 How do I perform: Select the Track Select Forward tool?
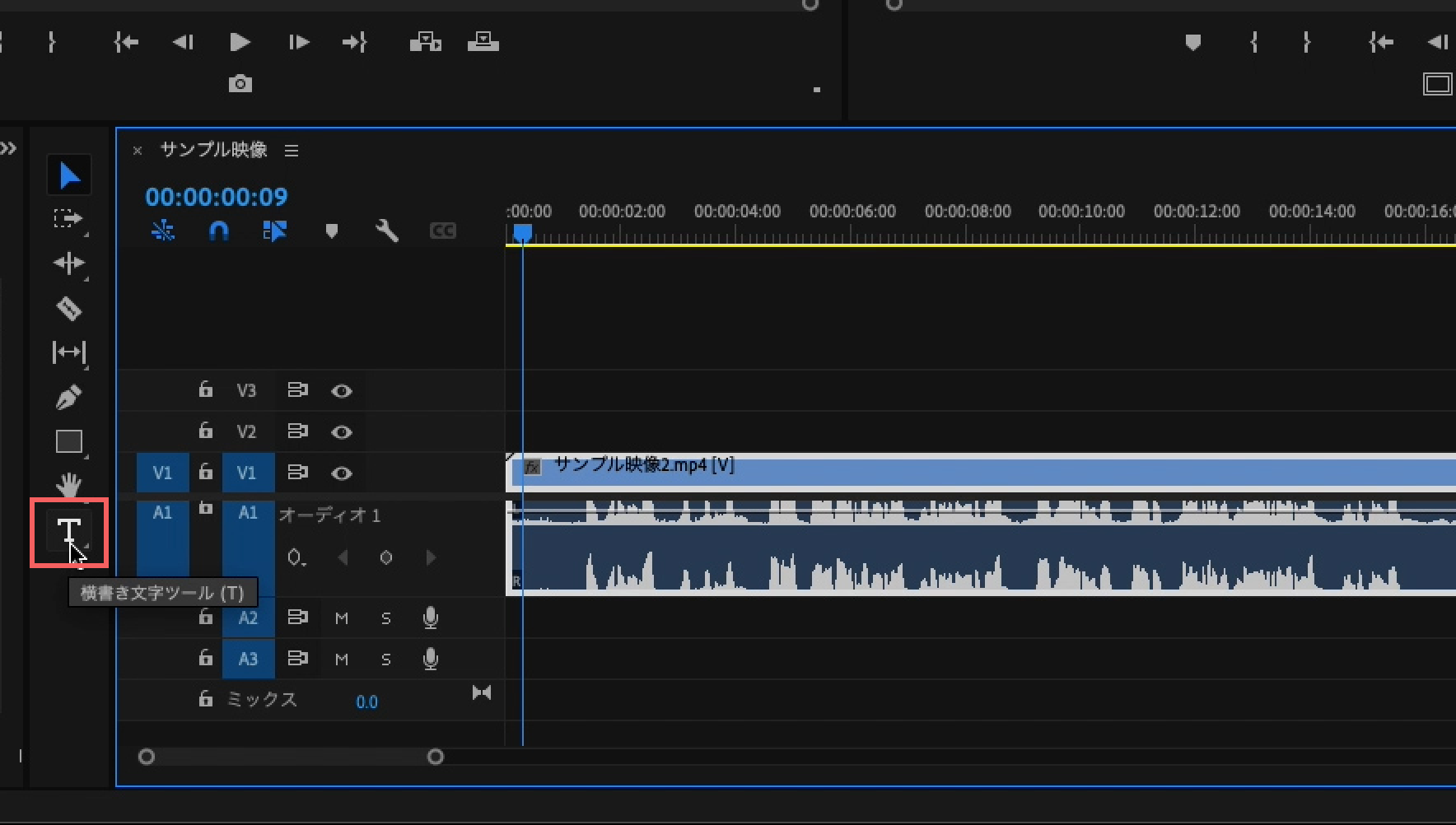tap(68, 219)
